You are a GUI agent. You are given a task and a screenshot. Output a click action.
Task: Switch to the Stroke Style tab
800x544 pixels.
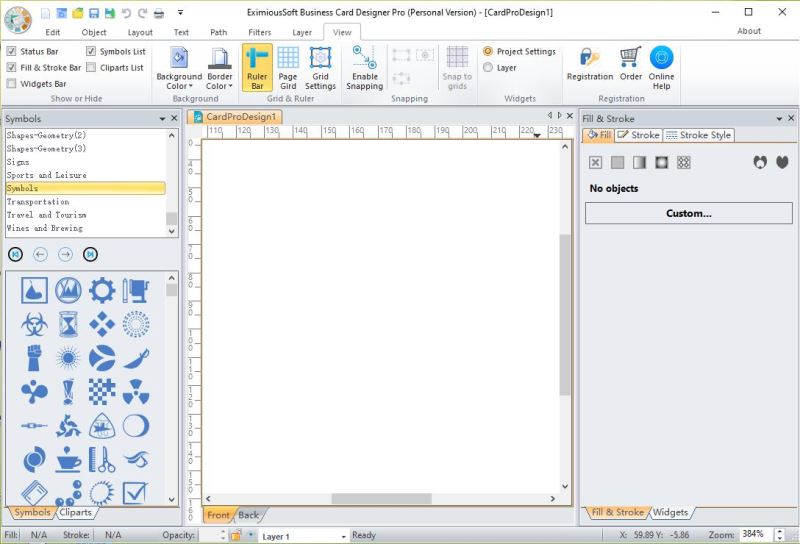pyautogui.click(x=698, y=135)
